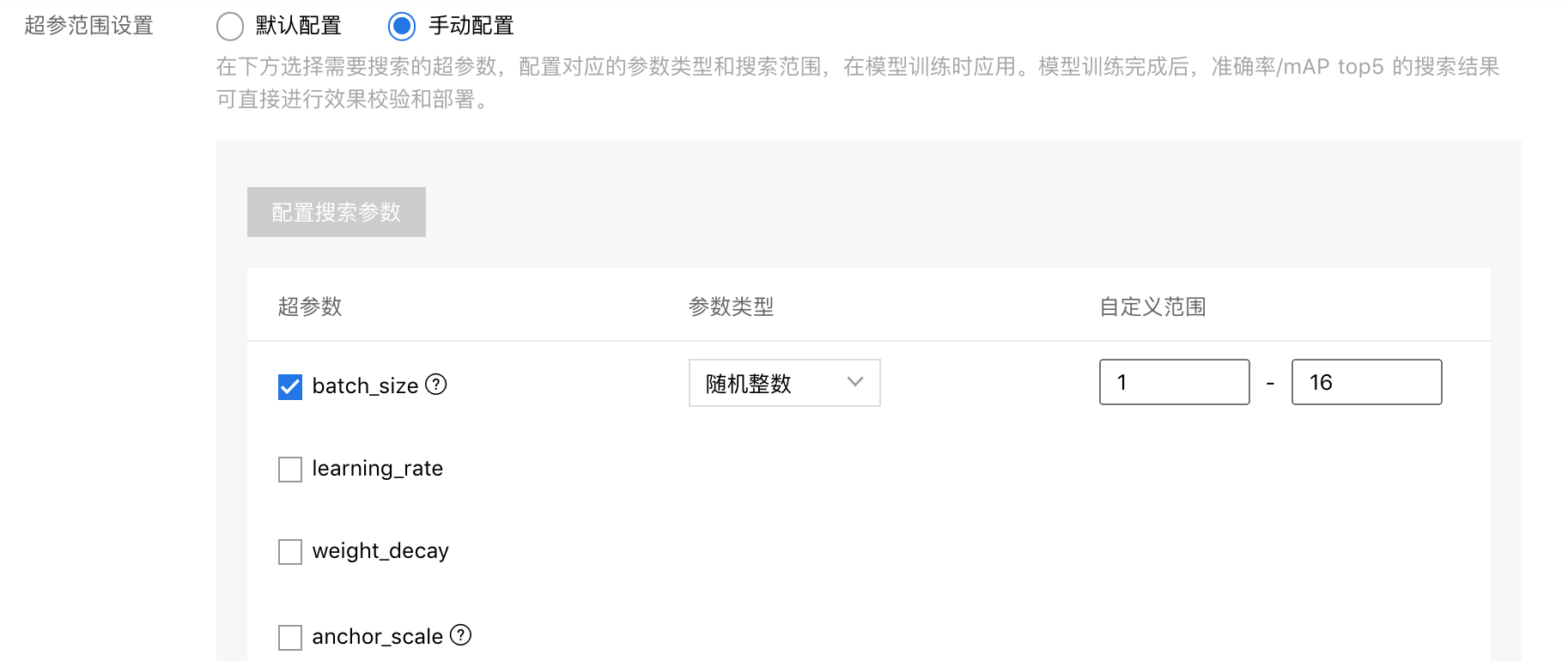Uncheck the batch_size checkbox
1568x661 pixels.
[290, 387]
